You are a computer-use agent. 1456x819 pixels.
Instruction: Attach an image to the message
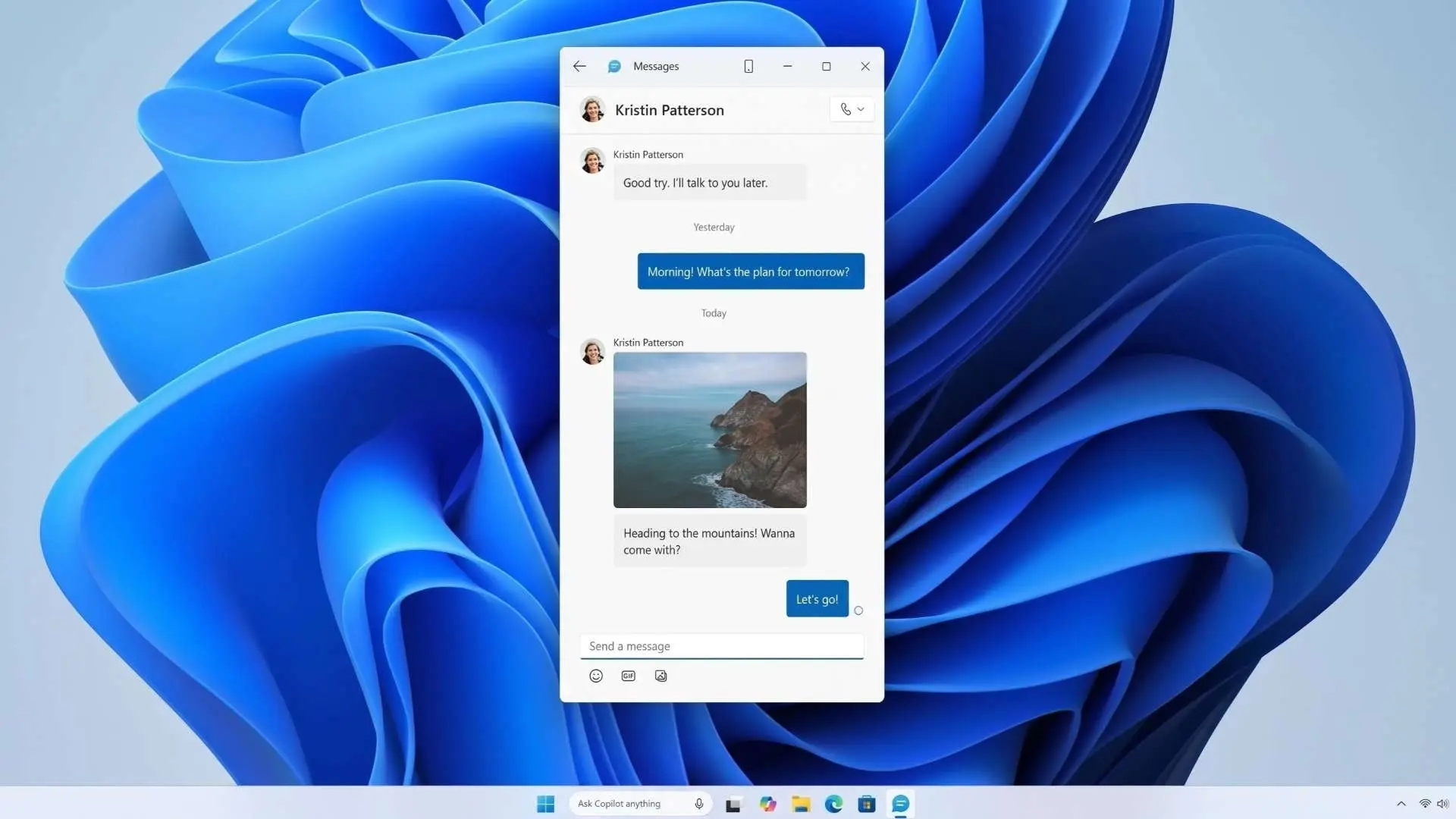[x=661, y=676]
